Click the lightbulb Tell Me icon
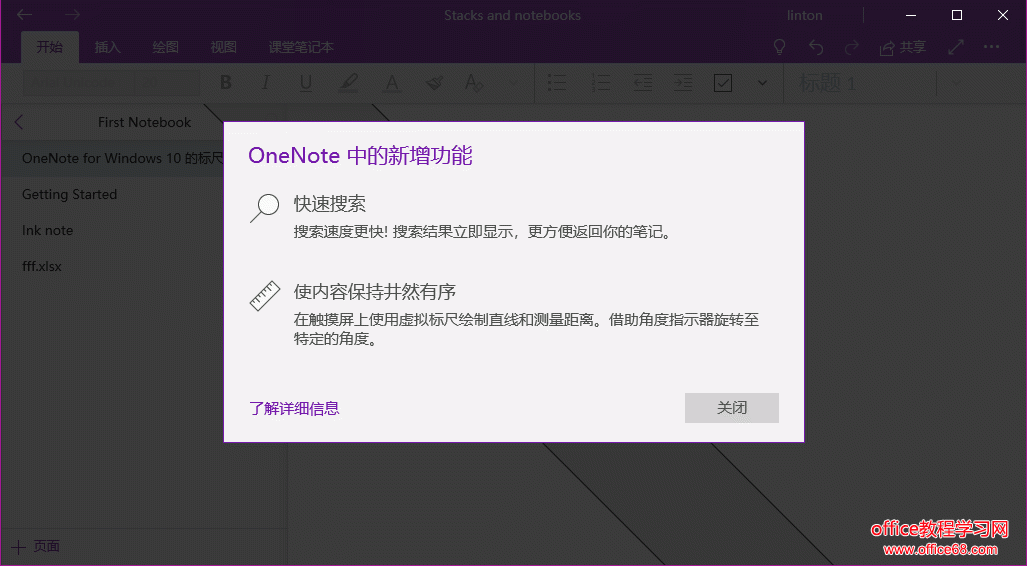The height and width of the screenshot is (566, 1027). (x=779, y=47)
